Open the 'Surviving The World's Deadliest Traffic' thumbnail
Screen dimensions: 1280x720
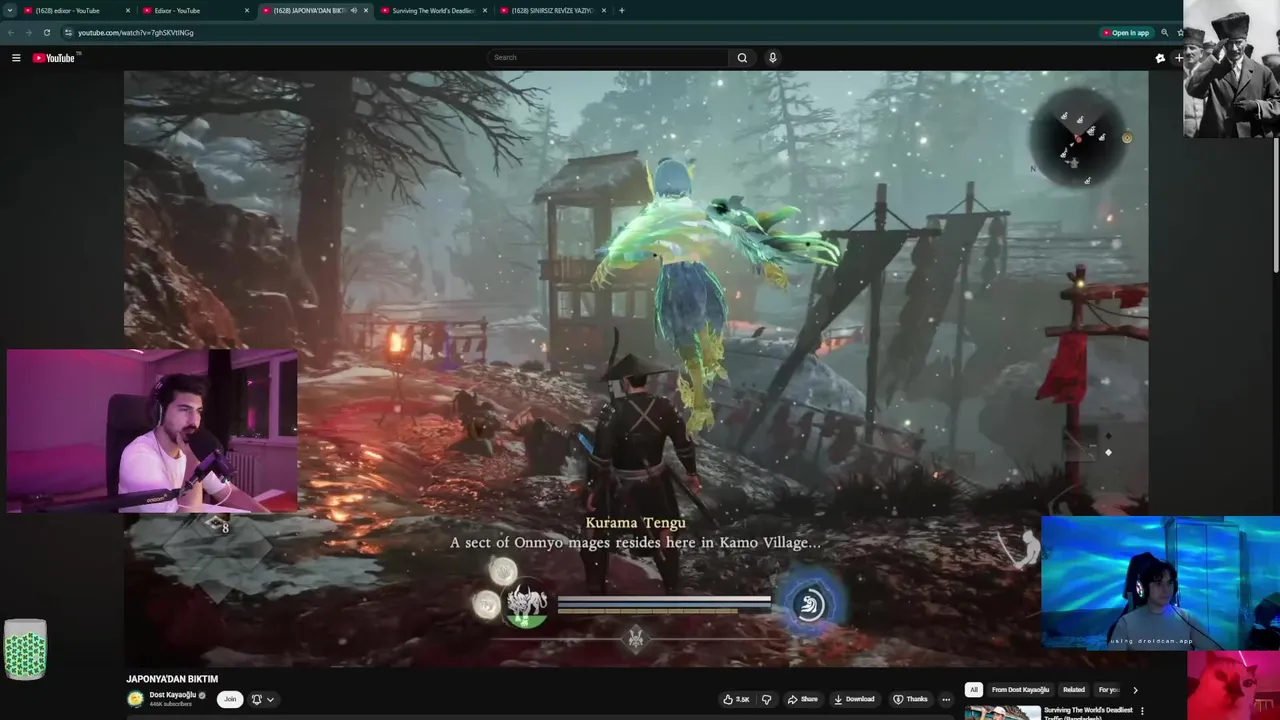(x=1002, y=713)
